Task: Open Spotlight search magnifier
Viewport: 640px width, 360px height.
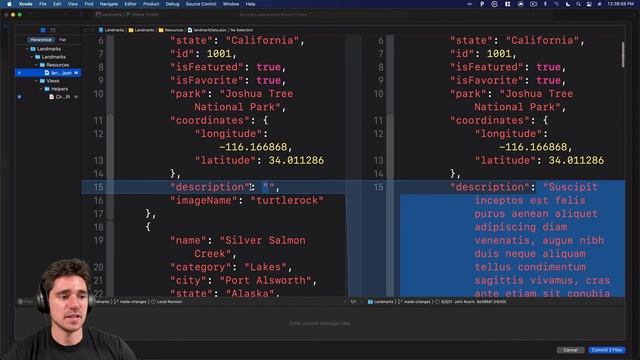Action: pyautogui.click(x=578, y=4)
